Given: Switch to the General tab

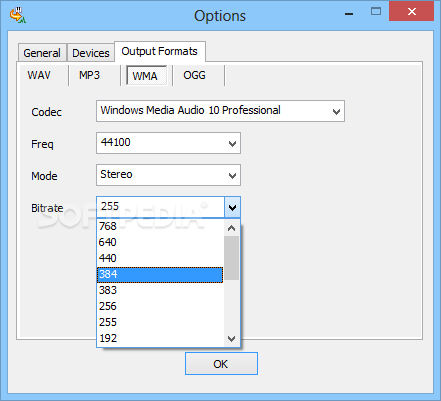Looking at the screenshot, I should [x=42, y=53].
